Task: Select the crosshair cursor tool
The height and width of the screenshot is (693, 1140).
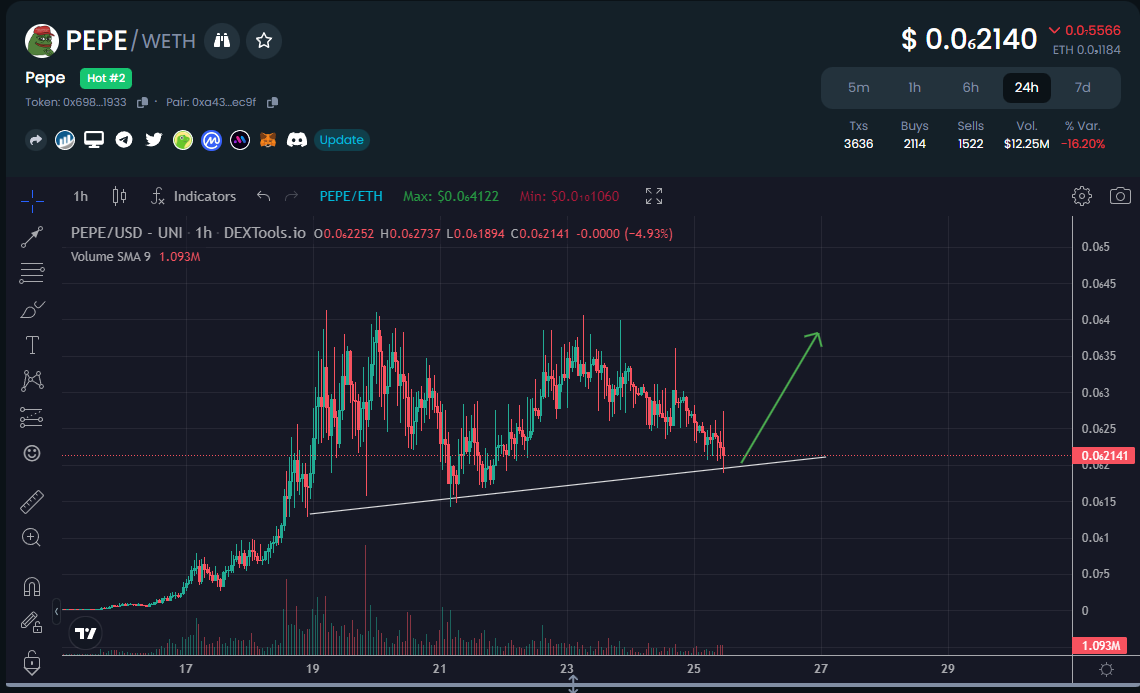Action: point(32,201)
